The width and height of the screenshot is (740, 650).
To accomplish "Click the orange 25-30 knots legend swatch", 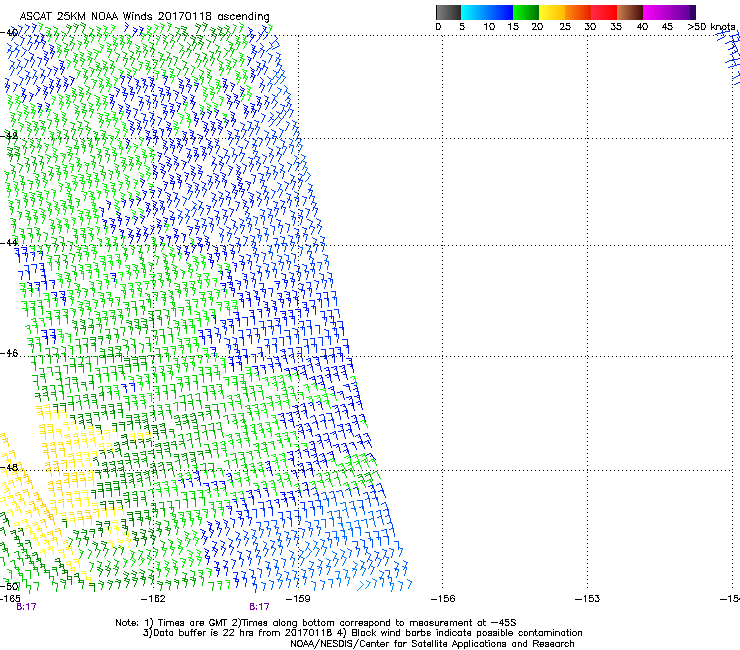I will click(x=578, y=12).
